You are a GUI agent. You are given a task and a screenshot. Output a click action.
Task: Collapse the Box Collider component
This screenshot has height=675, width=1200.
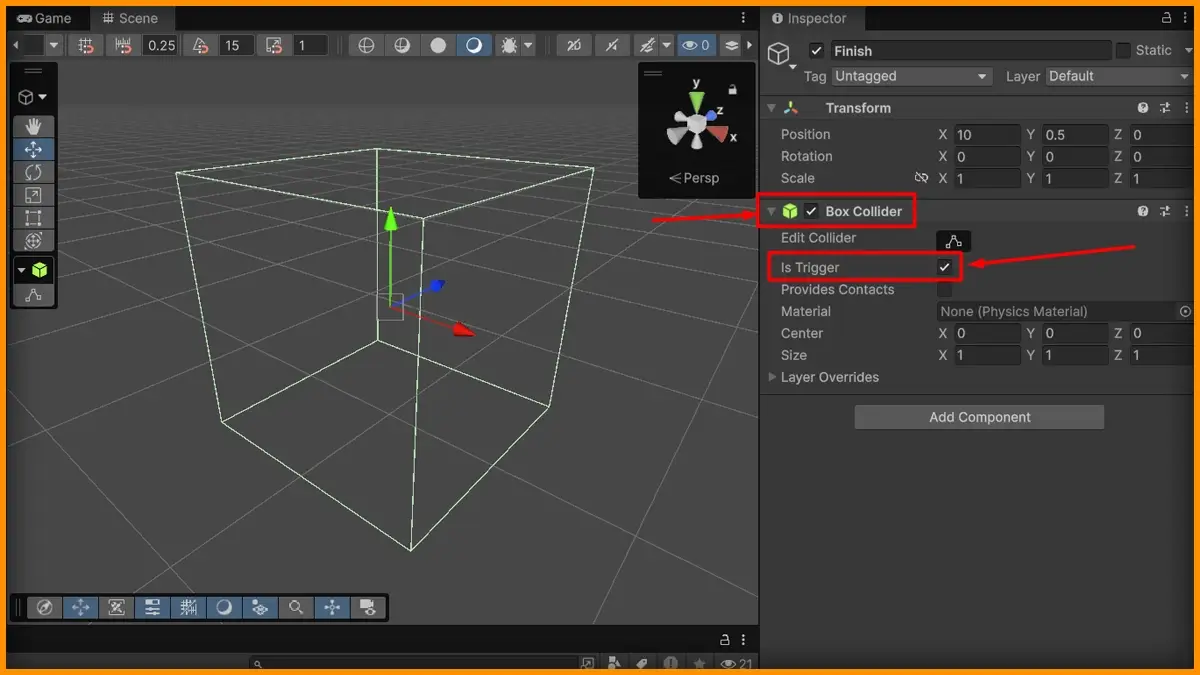click(x=771, y=211)
